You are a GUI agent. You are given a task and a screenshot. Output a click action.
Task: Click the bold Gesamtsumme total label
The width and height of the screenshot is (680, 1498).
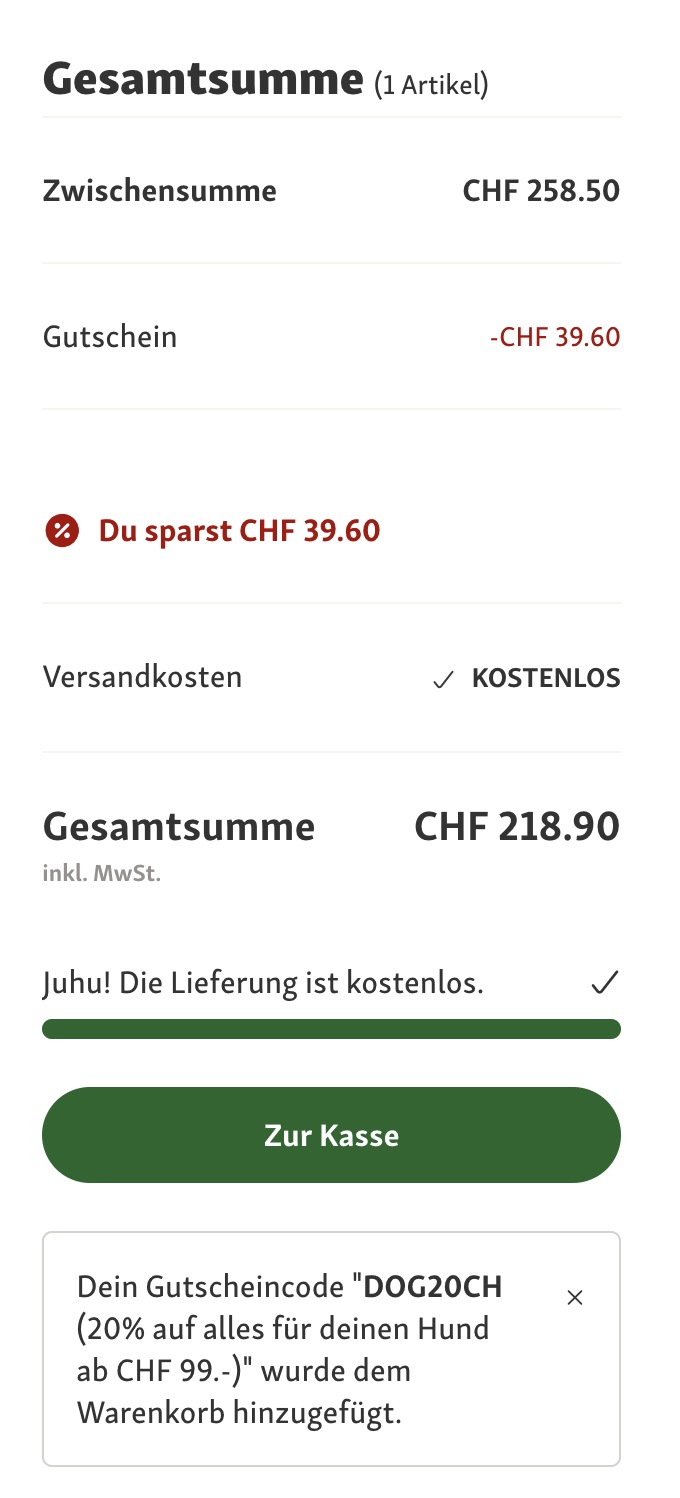point(179,827)
